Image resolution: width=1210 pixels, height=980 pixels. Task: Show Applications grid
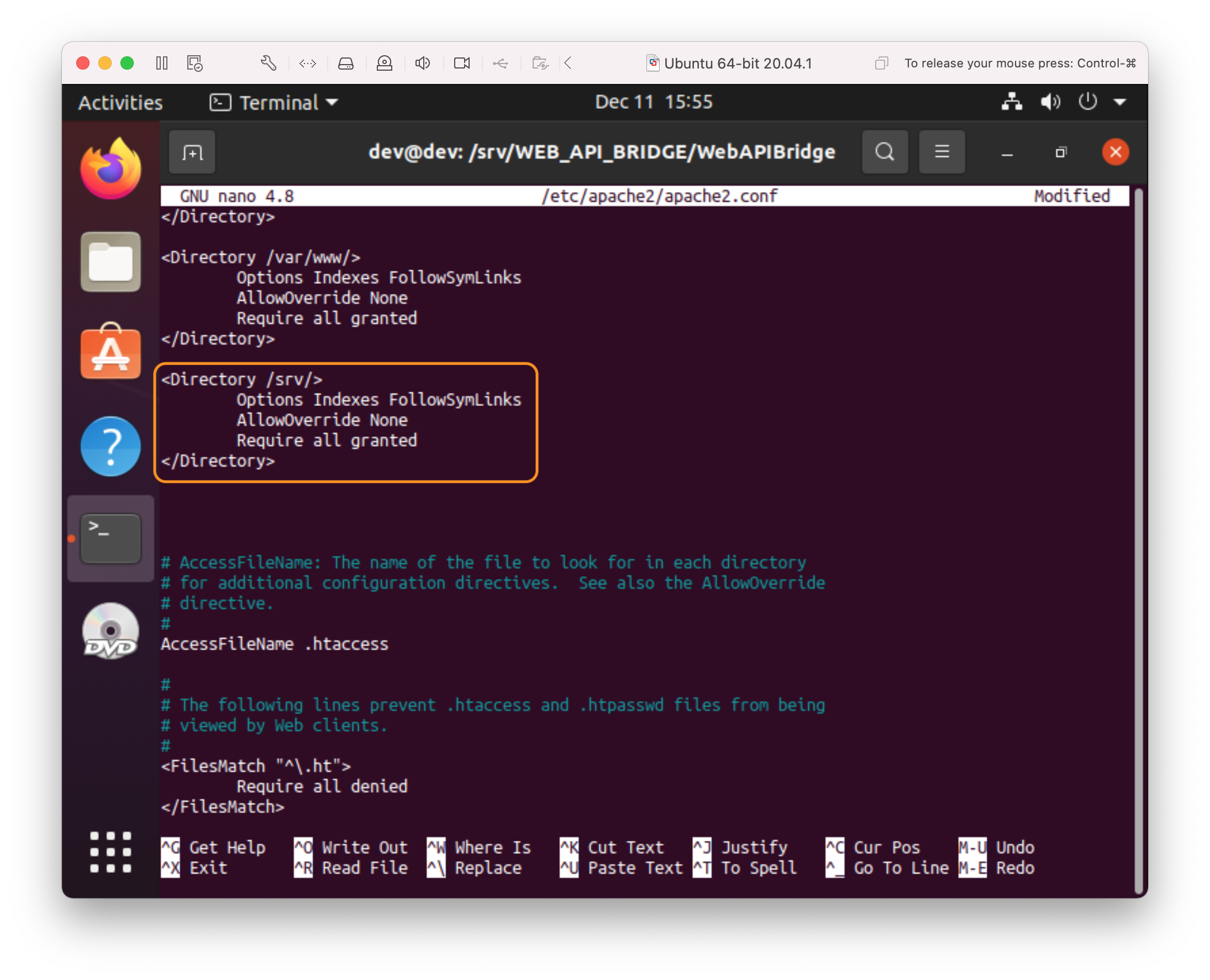tap(111, 852)
